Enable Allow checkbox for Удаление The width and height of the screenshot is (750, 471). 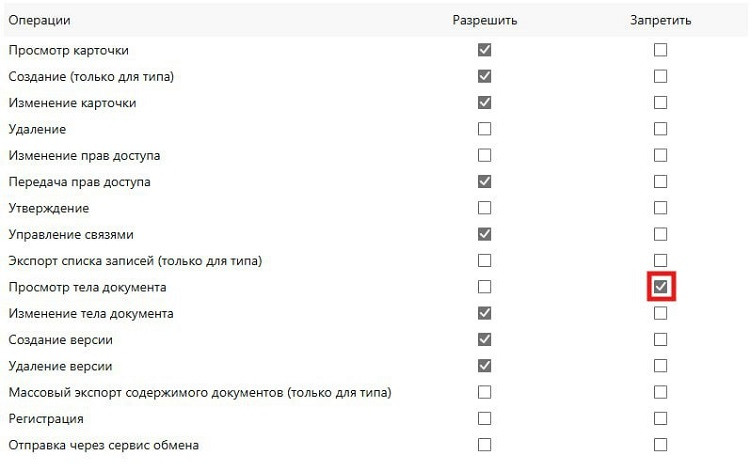(485, 129)
